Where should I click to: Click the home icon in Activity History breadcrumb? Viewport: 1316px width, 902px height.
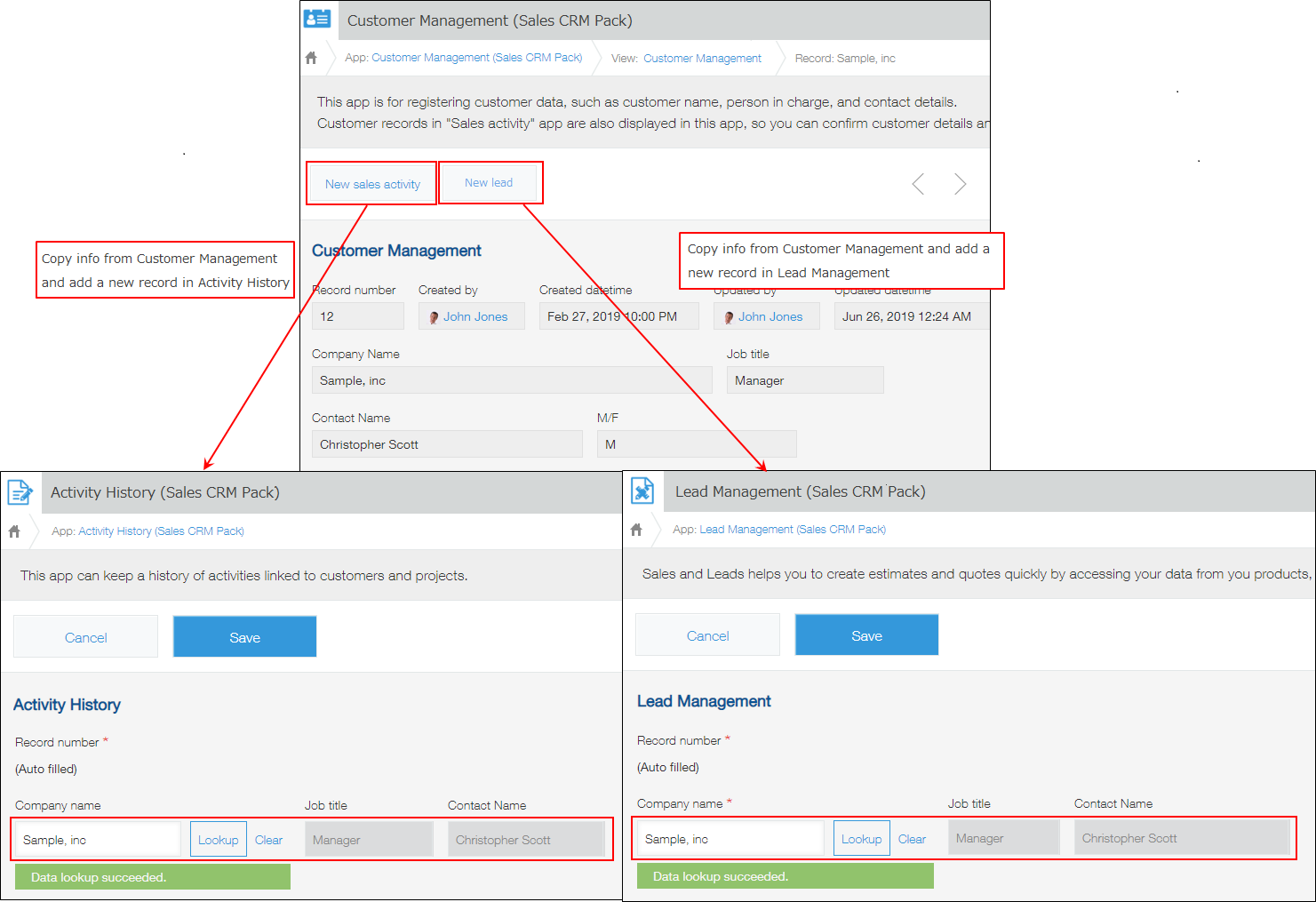pos(13,531)
